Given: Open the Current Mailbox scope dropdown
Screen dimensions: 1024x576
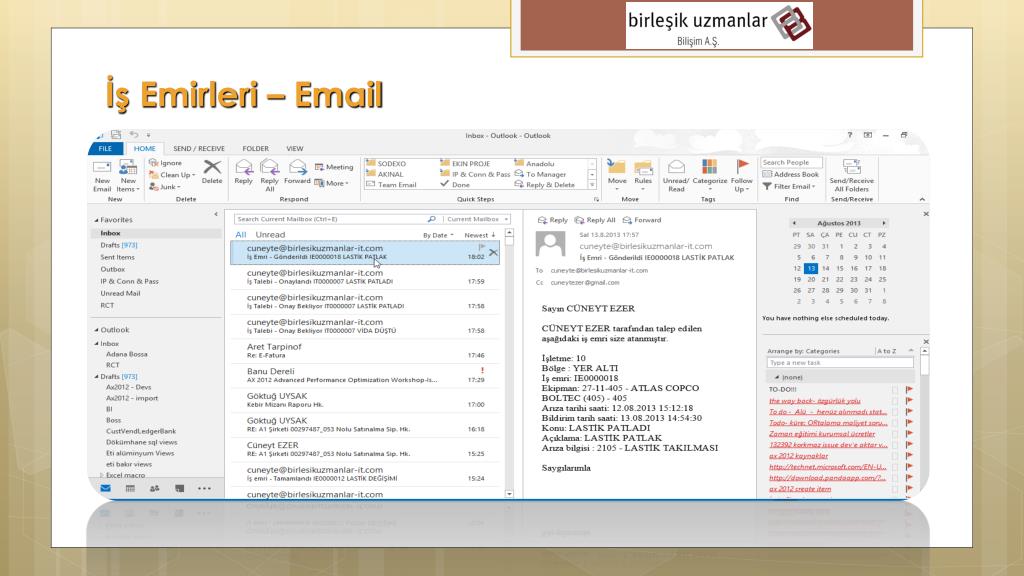Looking at the screenshot, I should [477, 219].
